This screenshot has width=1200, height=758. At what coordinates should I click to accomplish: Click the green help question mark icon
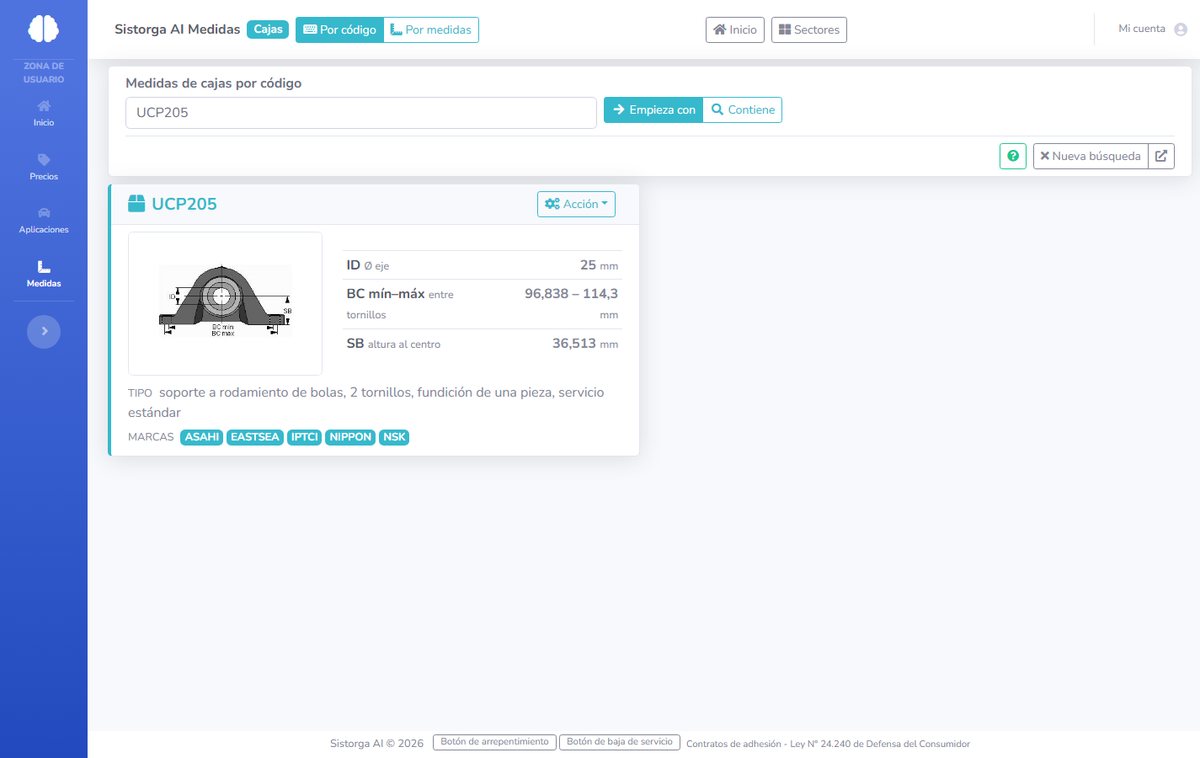(x=1013, y=156)
